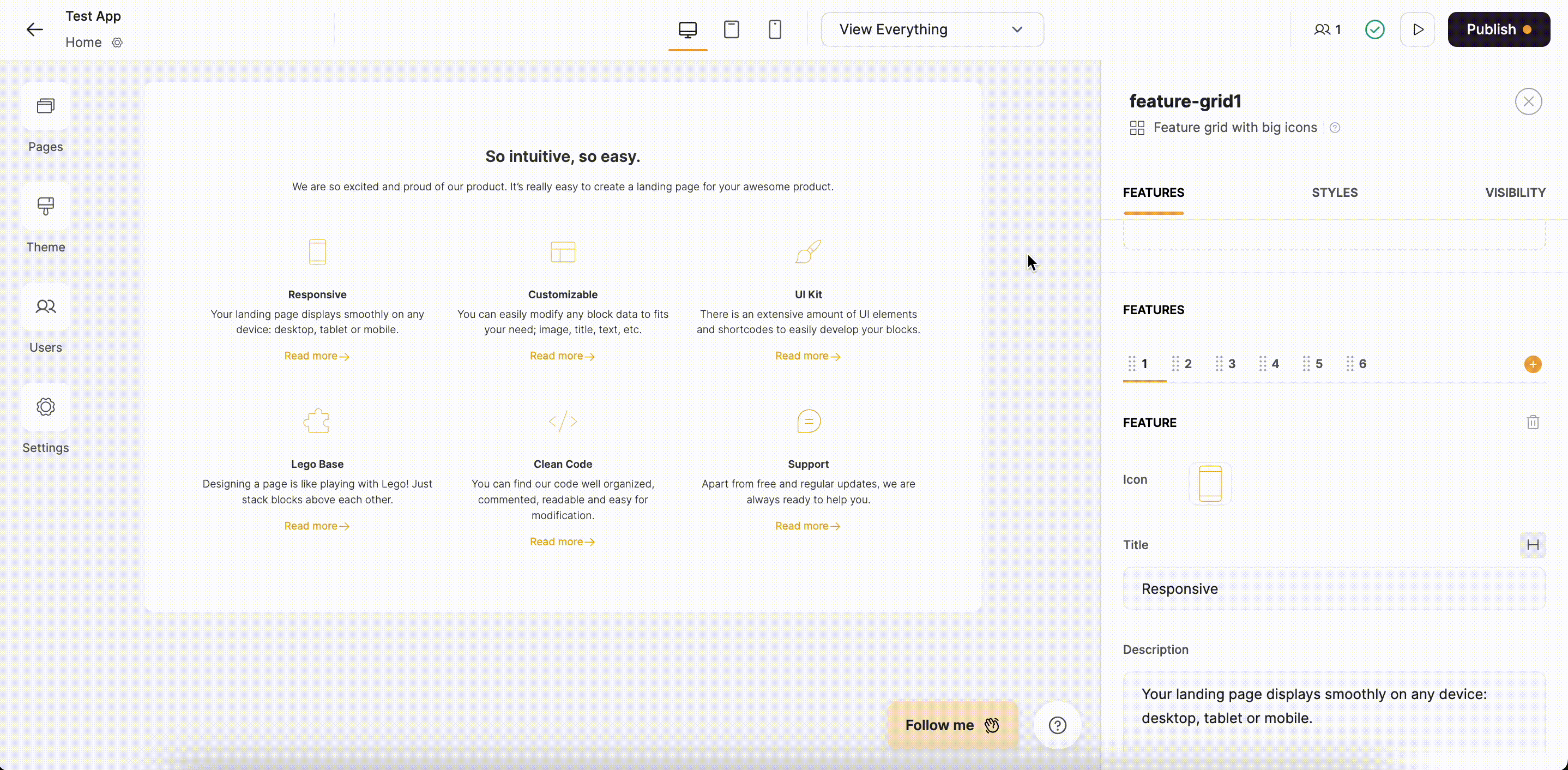Start live preview with the play icon
This screenshot has height=770, width=1568.
coord(1418,29)
